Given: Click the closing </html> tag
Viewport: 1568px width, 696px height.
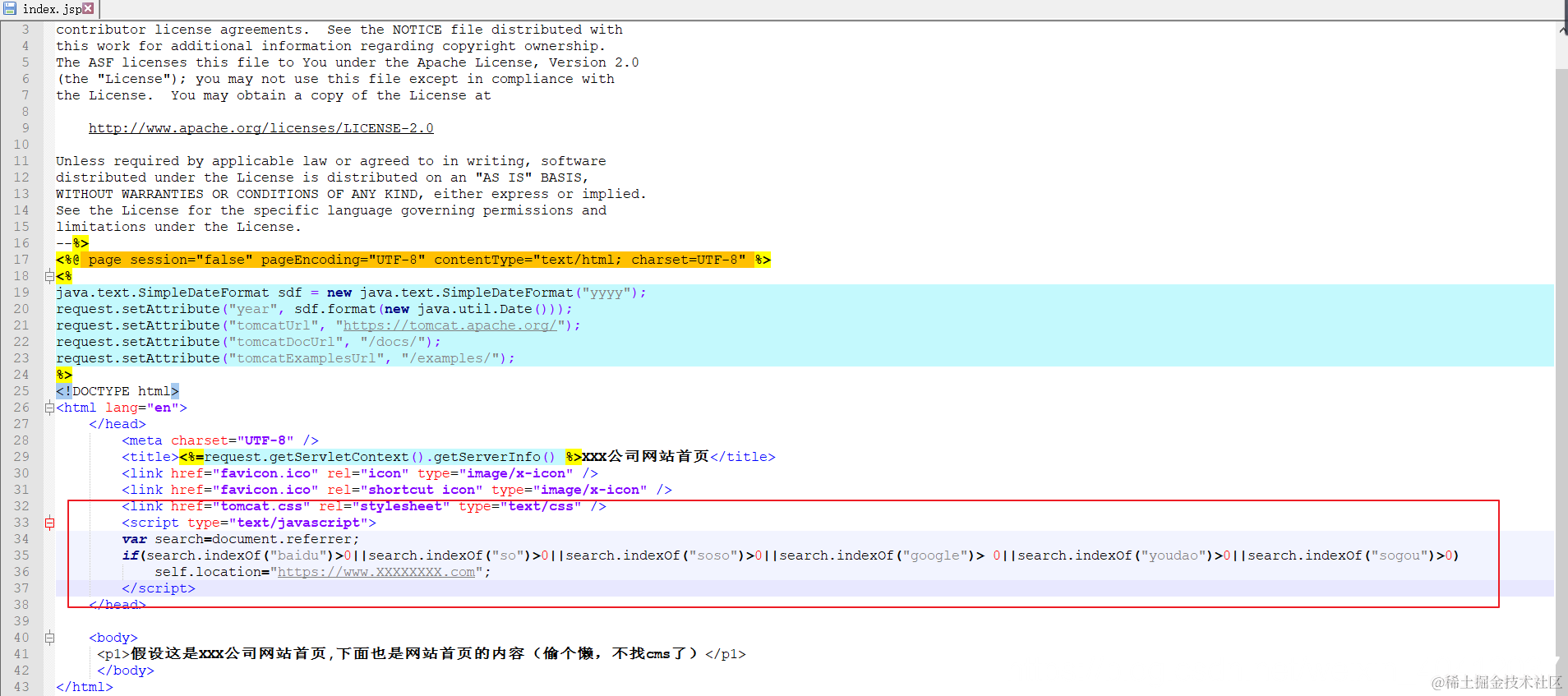Looking at the screenshot, I should [x=85, y=687].
